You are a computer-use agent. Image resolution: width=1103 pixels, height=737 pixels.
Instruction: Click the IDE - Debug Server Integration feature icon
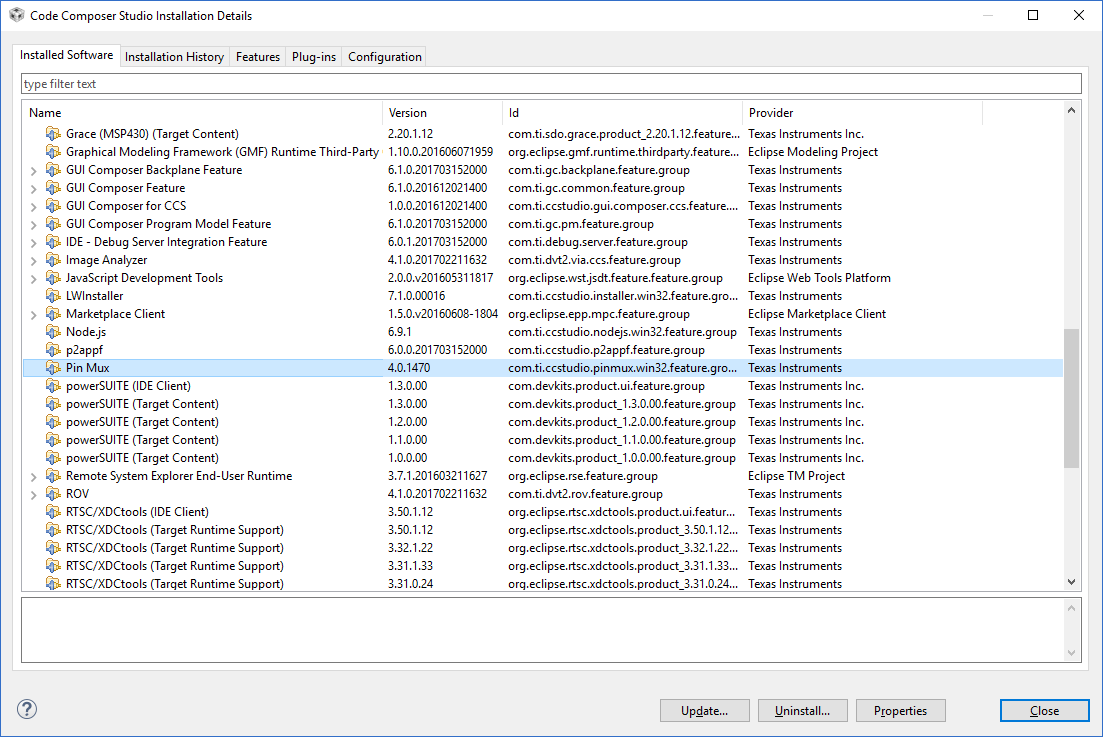point(53,242)
